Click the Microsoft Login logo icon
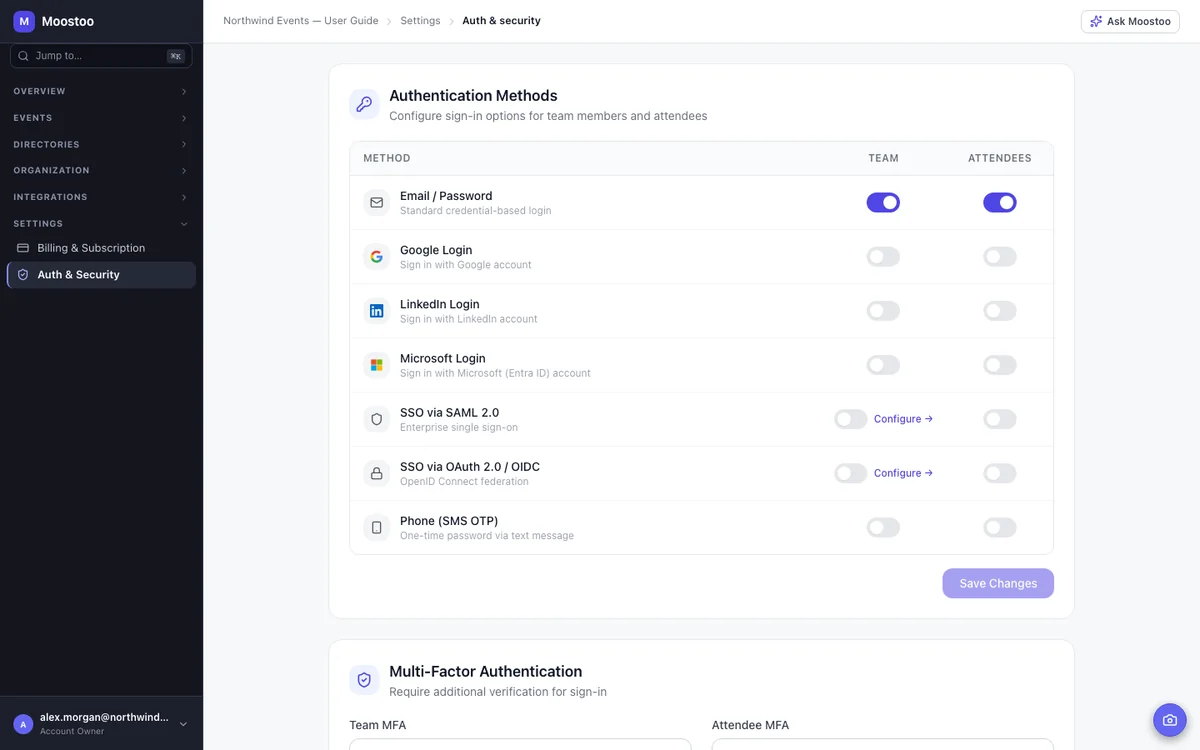Image resolution: width=1200 pixels, height=750 pixels. coord(376,365)
